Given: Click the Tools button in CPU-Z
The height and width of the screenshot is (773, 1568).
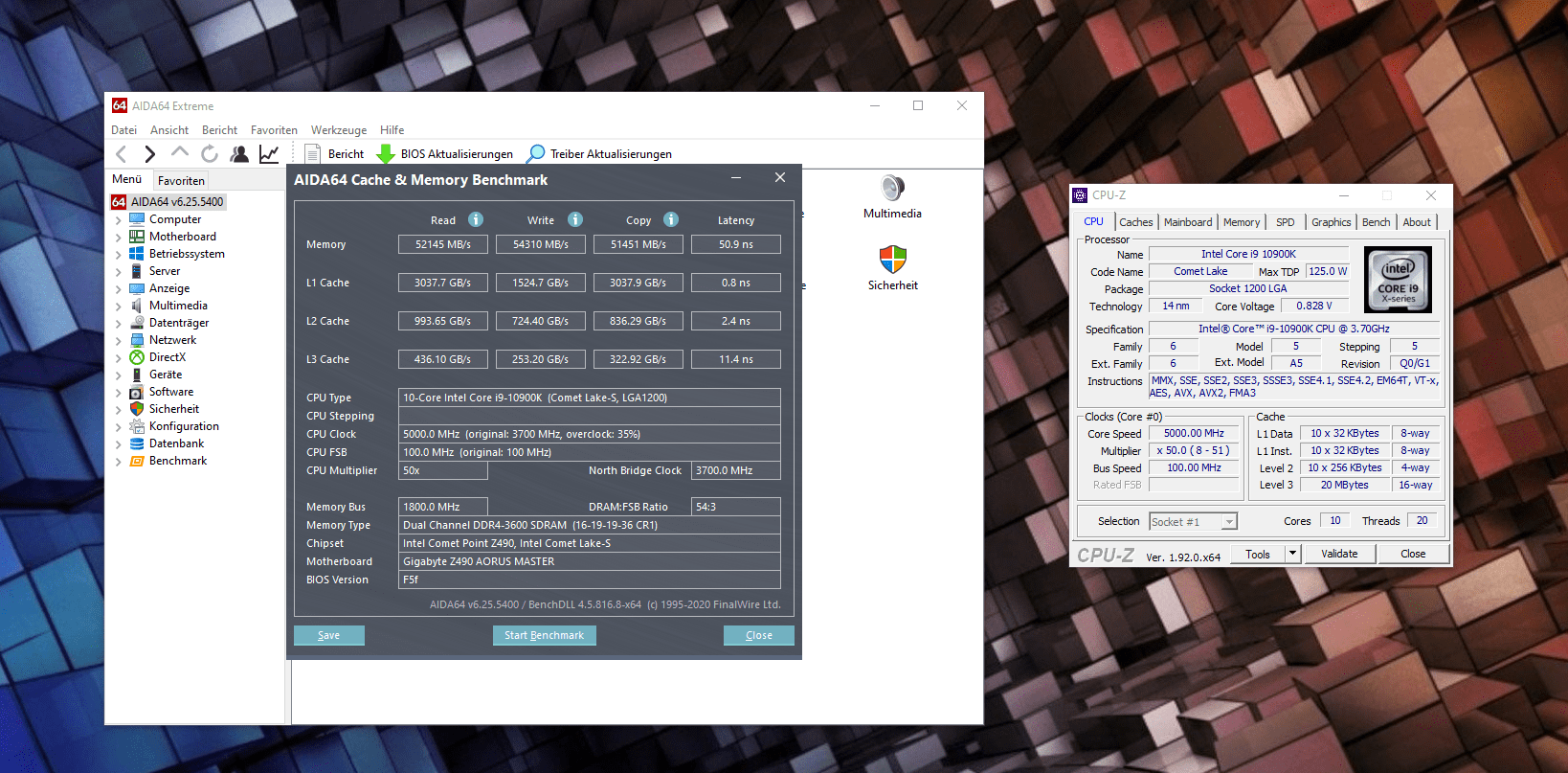Looking at the screenshot, I should click(1258, 554).
